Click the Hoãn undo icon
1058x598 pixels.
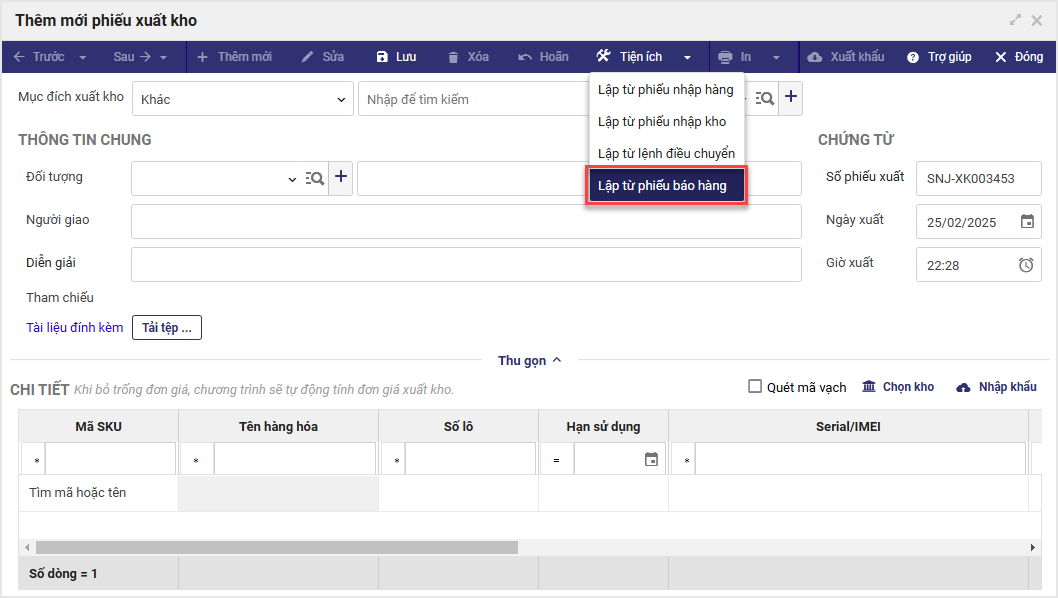[525, 57]
